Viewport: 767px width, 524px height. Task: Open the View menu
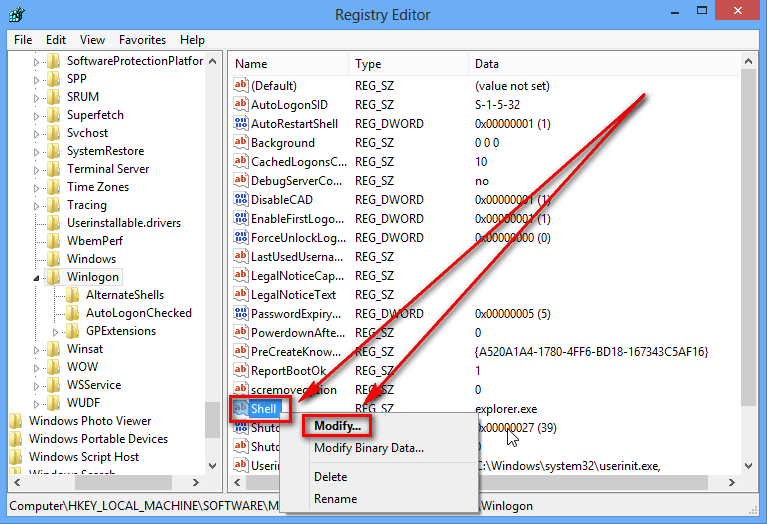(x=92, y=40)
